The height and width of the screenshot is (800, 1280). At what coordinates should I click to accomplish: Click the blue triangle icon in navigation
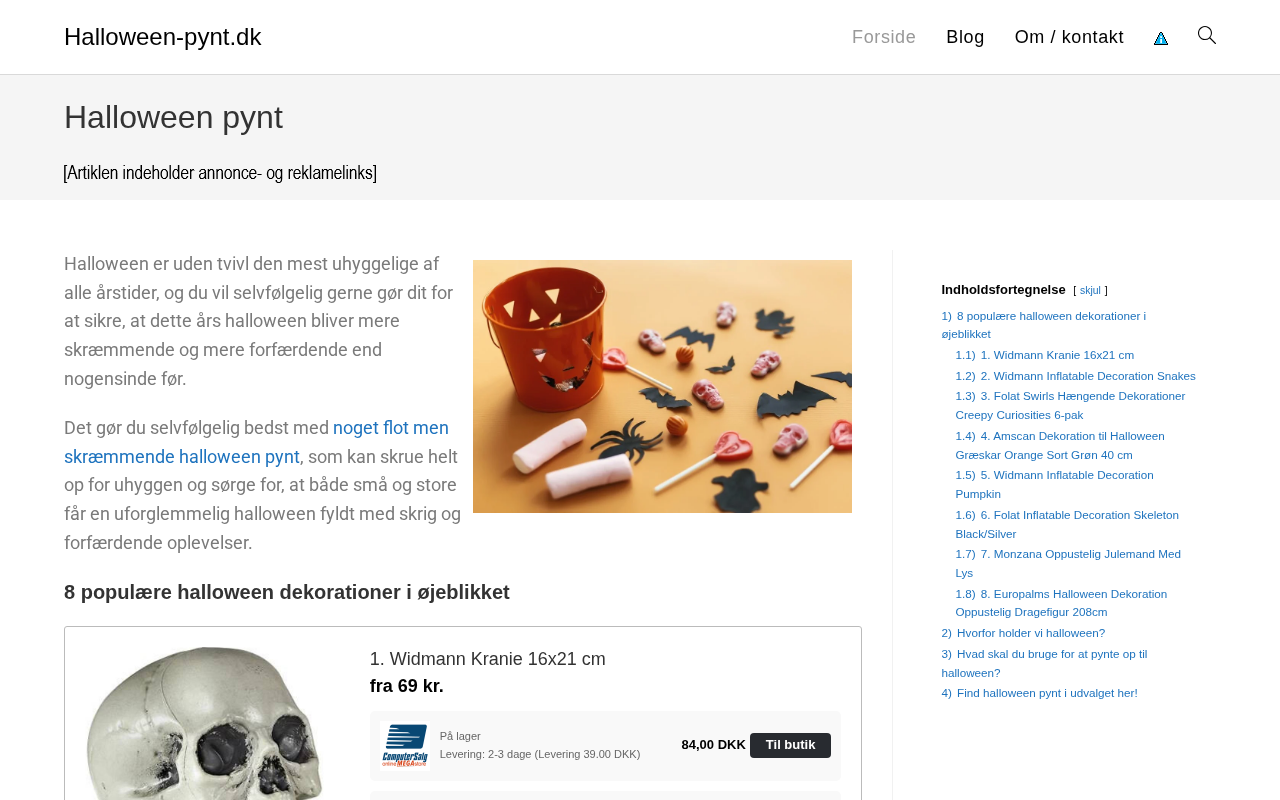(x=1161, y=38)
